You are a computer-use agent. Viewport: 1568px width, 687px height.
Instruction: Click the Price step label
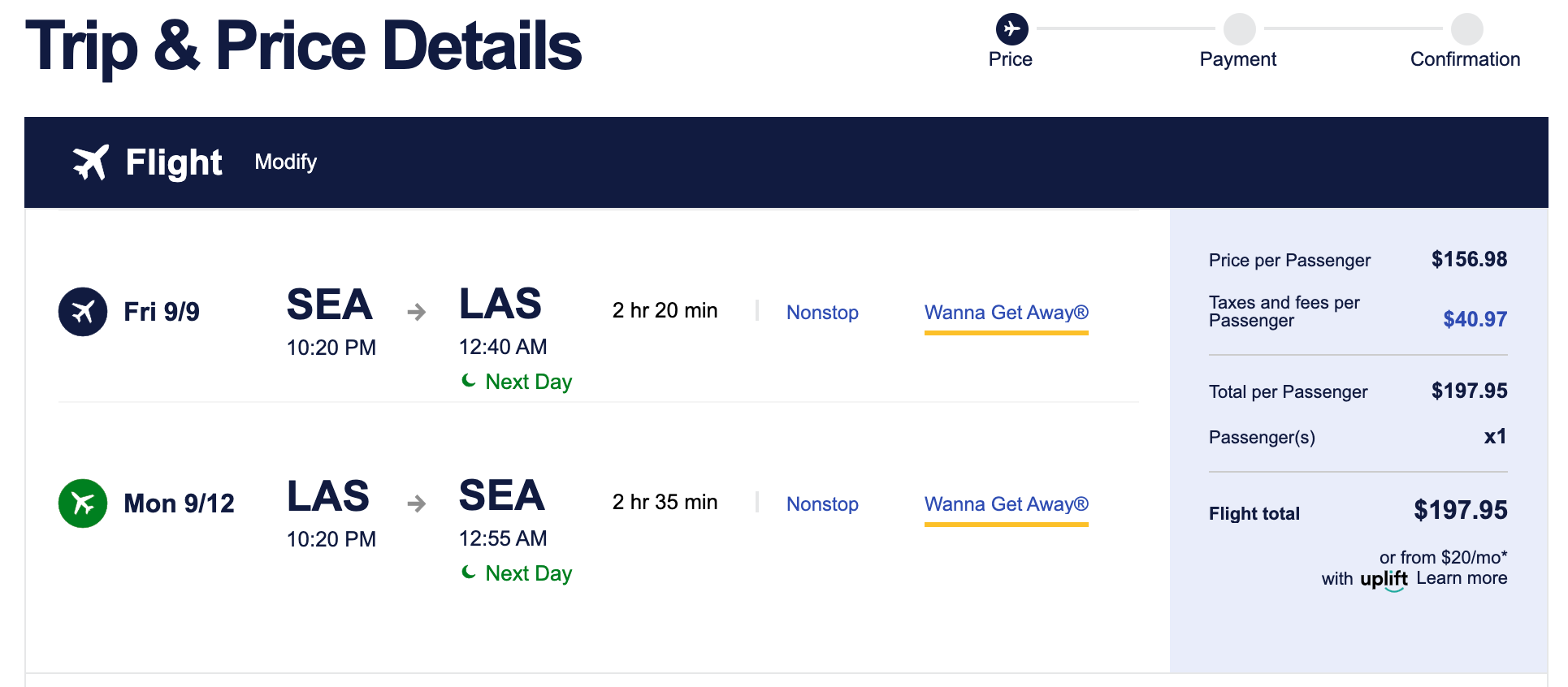coord(1011,59)
